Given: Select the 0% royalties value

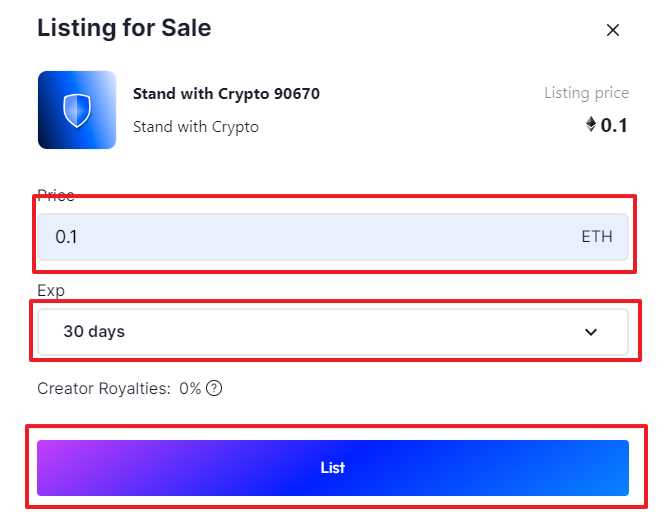Looking at the screenshot, I should click(190, 388).
